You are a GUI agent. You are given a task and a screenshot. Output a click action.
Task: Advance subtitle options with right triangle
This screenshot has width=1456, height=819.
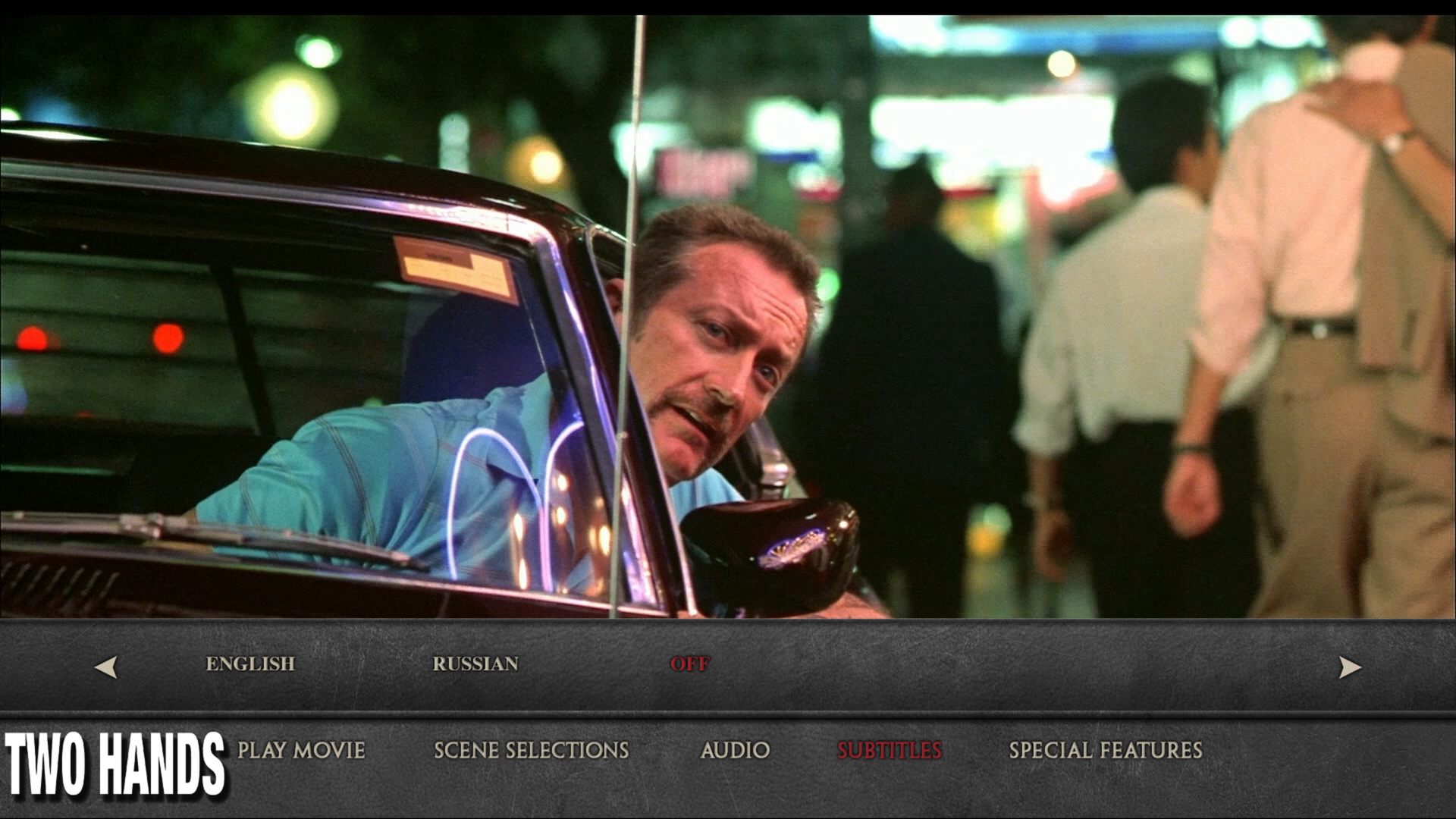pos(1349,667)
